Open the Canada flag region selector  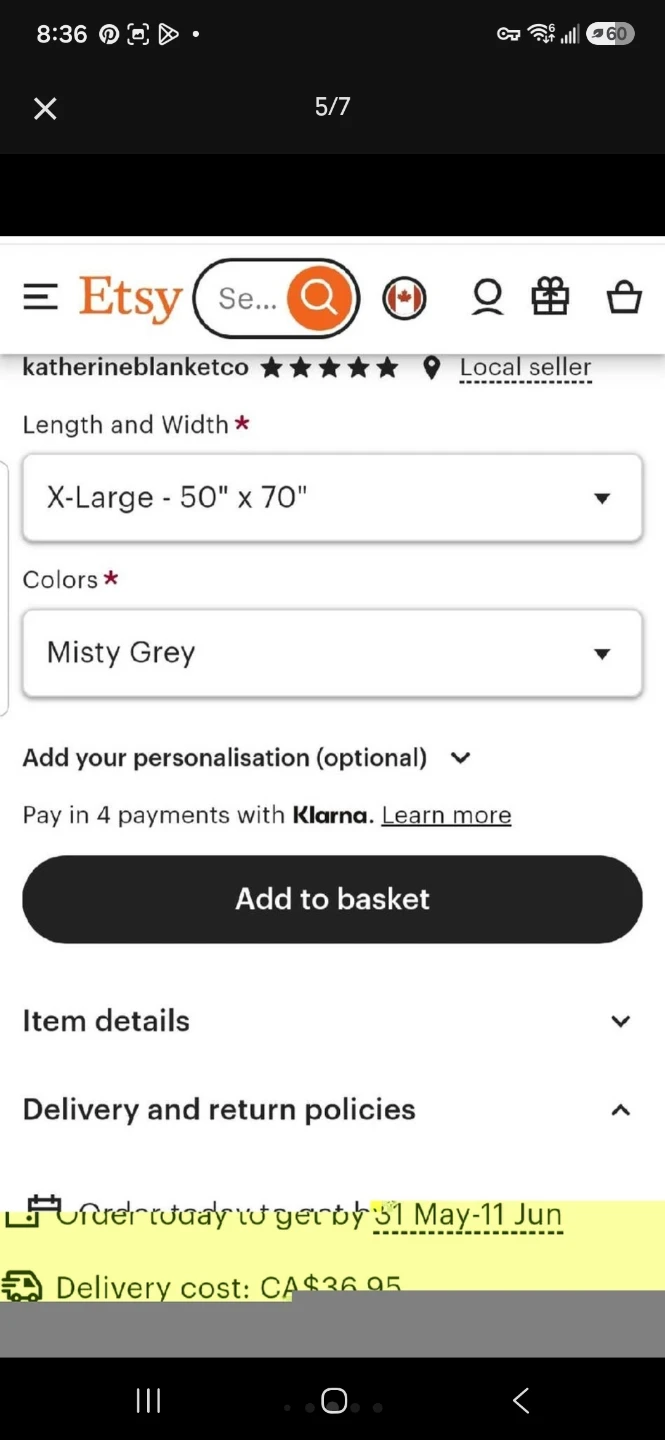pyautogui.click(x=404, y=298)
